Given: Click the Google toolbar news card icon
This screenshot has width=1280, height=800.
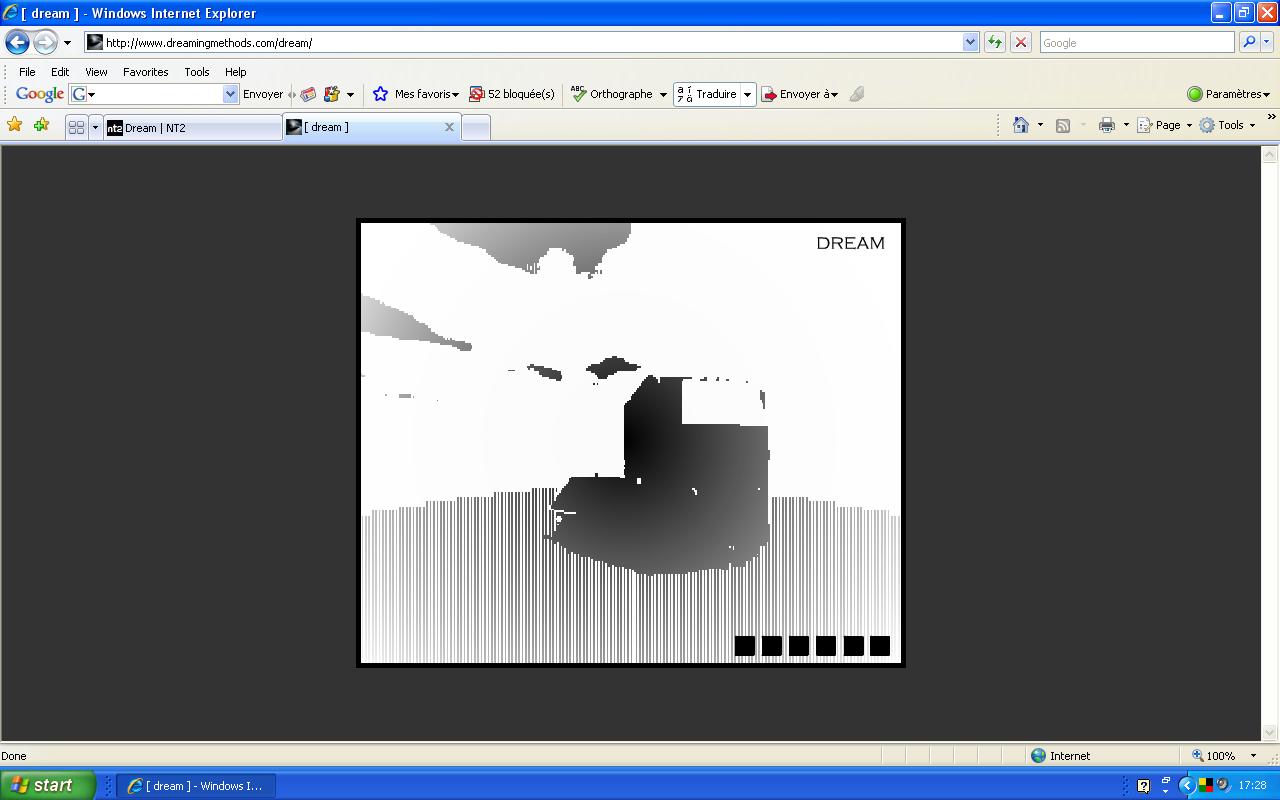Looking at the screenshot, I should coord(308,94).
